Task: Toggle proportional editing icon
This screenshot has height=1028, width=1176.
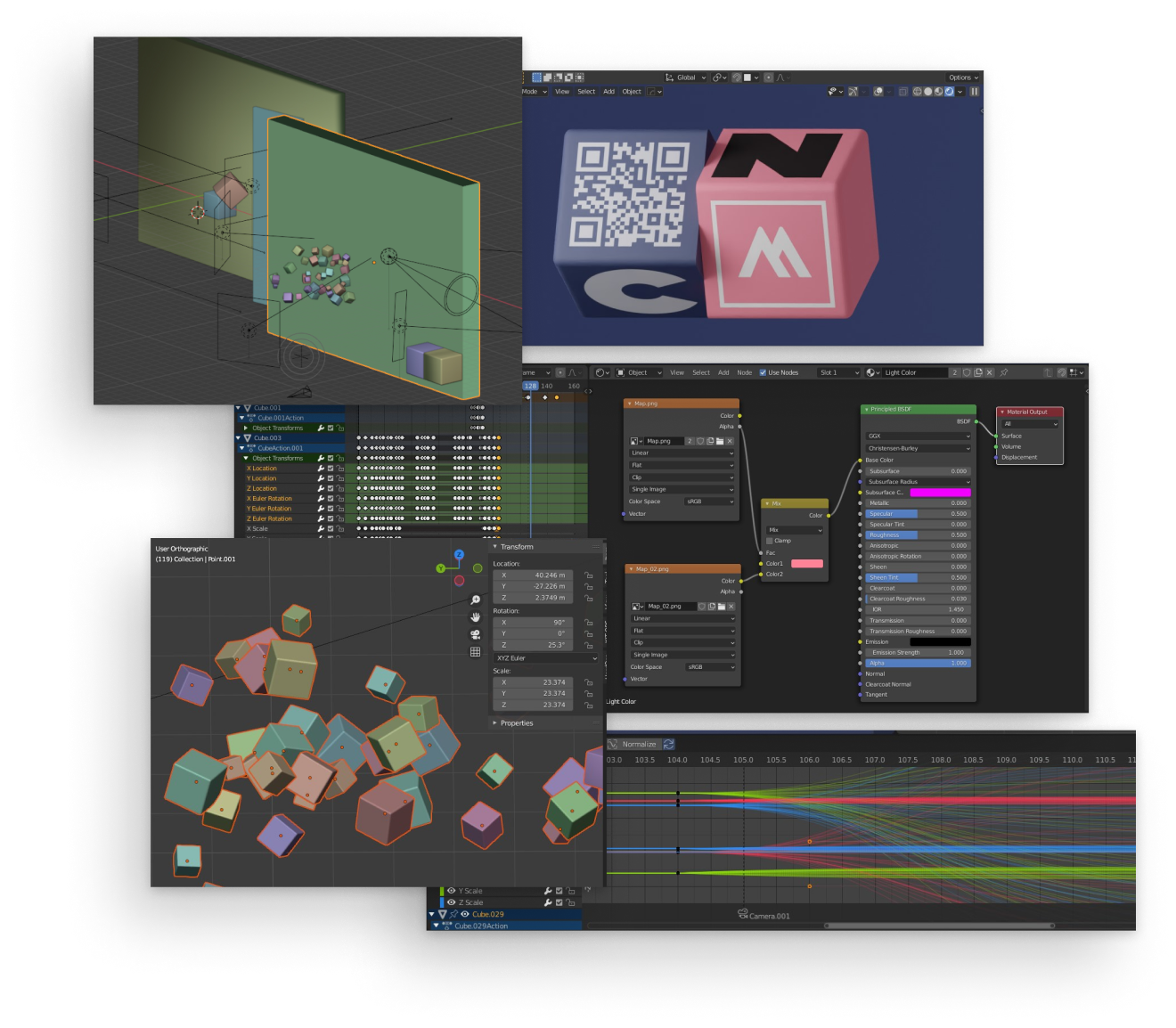Action: pos(769,78)
